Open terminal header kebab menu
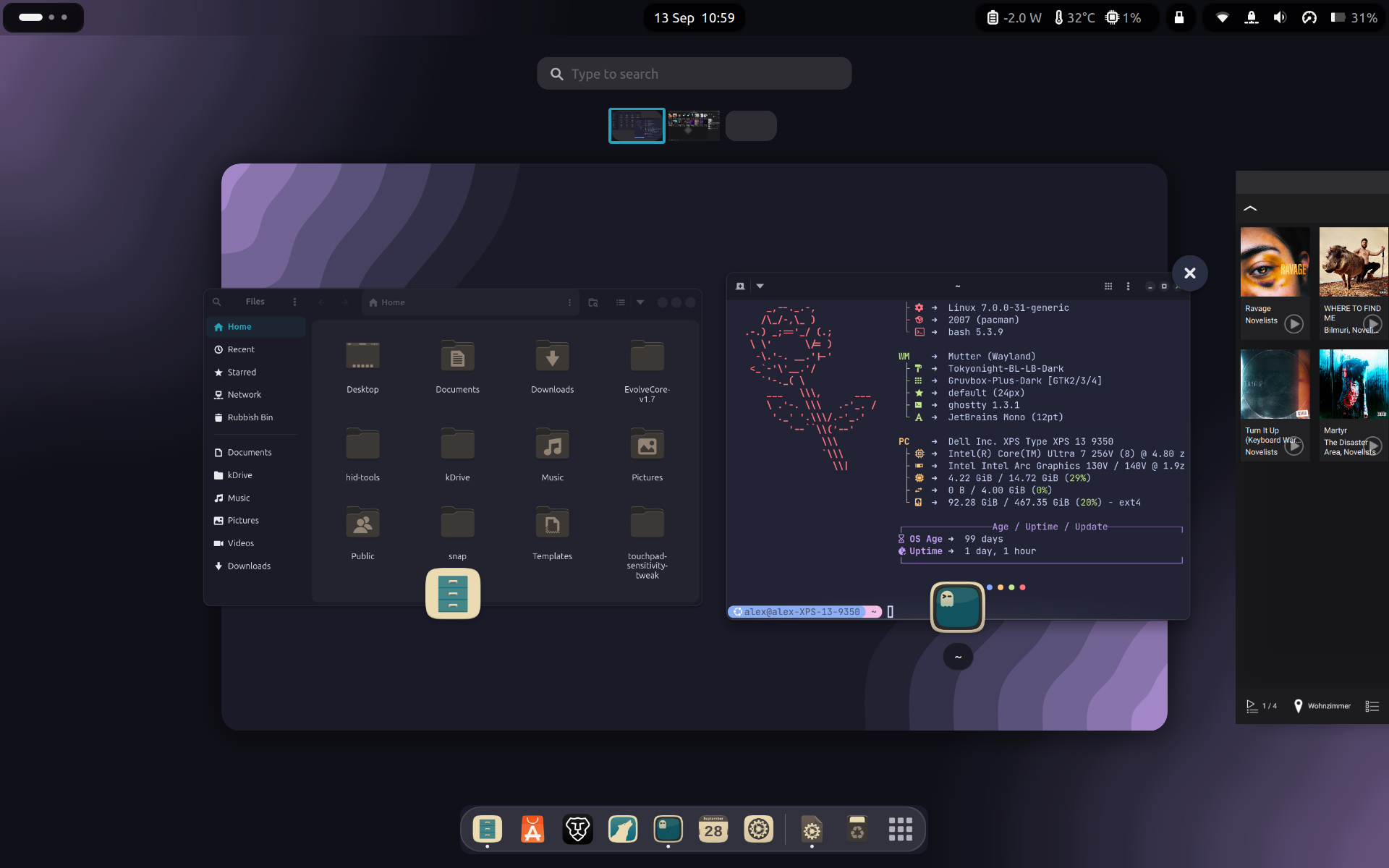 [1128, 286]
